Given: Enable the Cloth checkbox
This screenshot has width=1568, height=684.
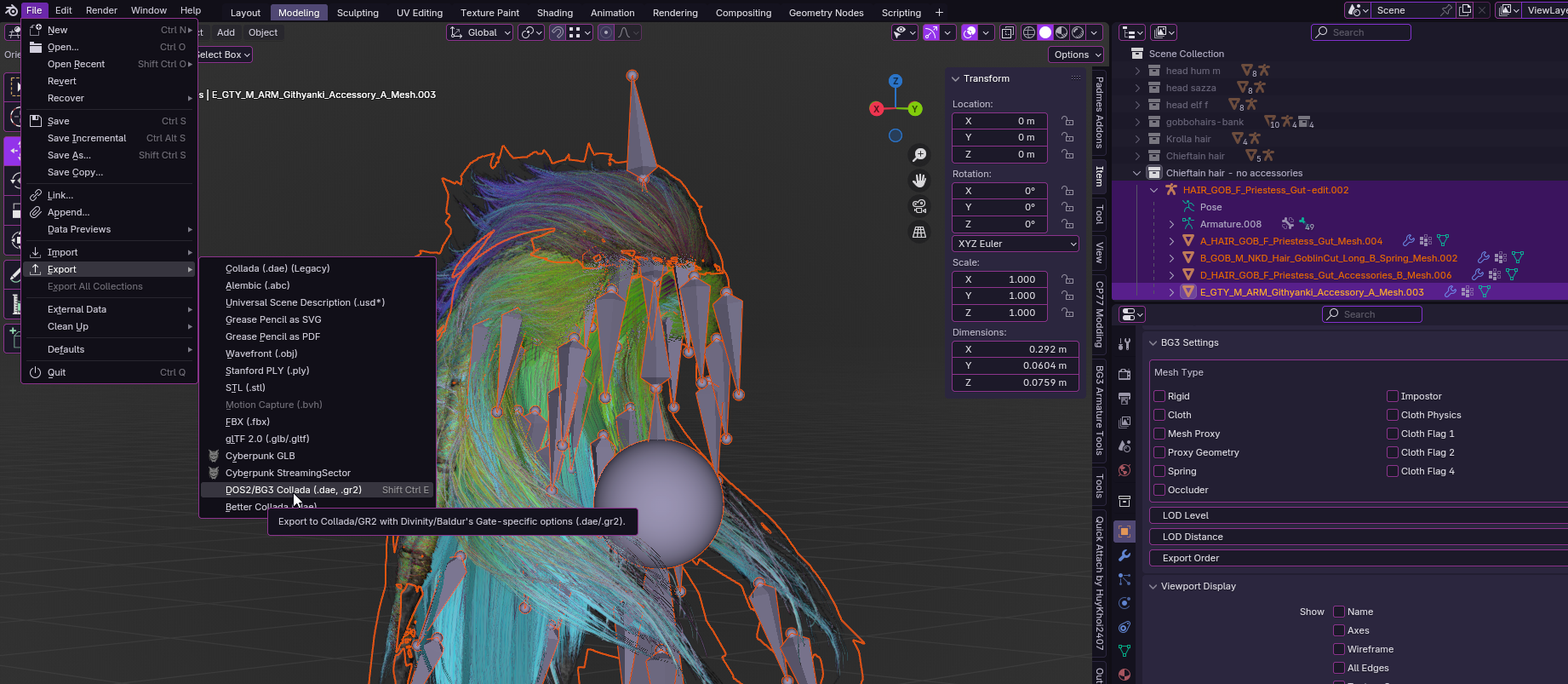Looking at the screenshot, I should (x=1159, y=415).
